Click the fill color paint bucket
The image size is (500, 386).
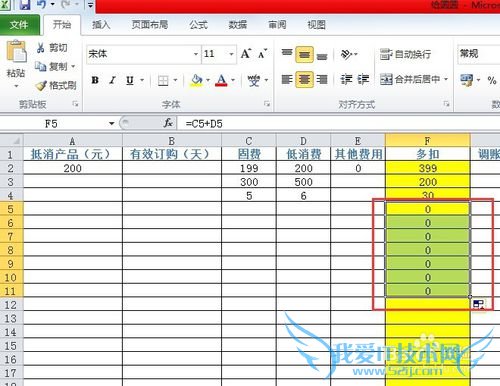(197, 80)
